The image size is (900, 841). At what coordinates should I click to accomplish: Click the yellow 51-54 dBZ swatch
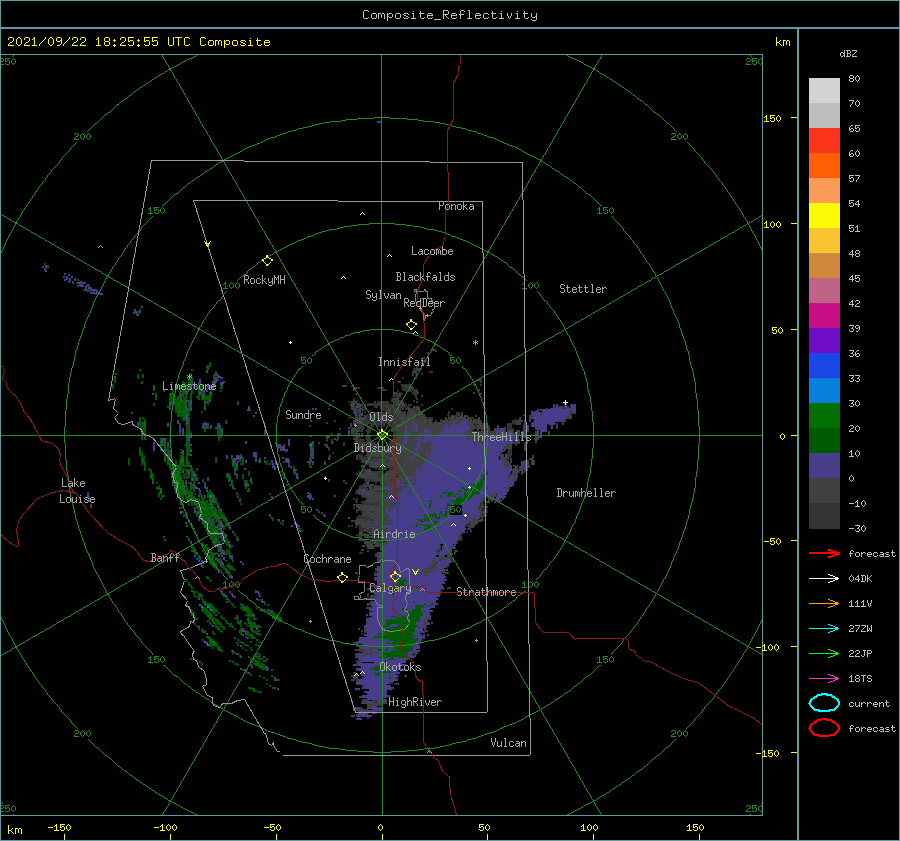pyautogui.click(x=824, y=216)
